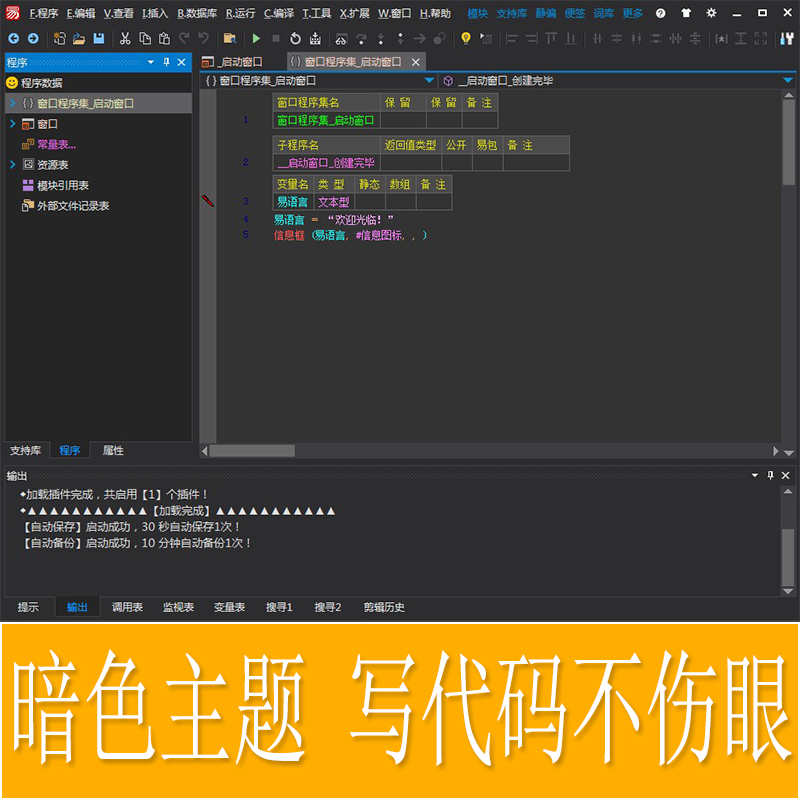Switch to the 调用表 tab
The width and height of the screenshot is (800, 800).
tap(128, 607)
